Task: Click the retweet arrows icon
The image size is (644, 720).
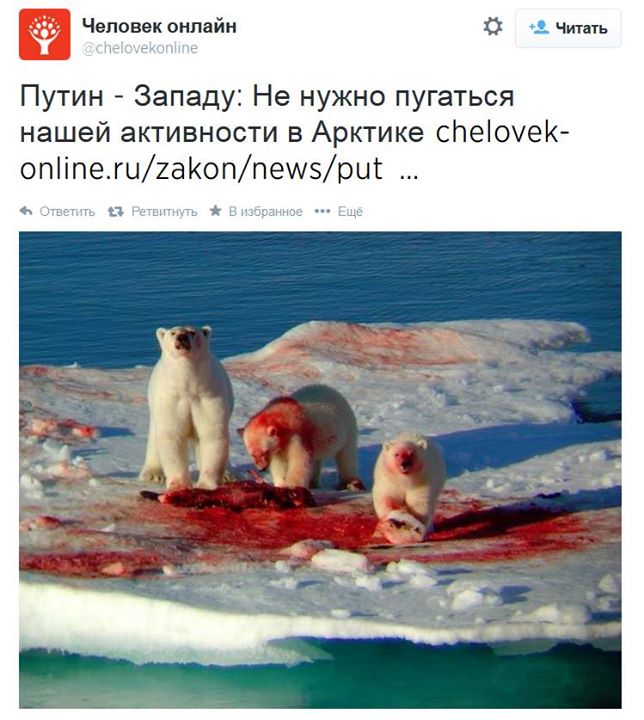Action: click(x=115, y=212)
